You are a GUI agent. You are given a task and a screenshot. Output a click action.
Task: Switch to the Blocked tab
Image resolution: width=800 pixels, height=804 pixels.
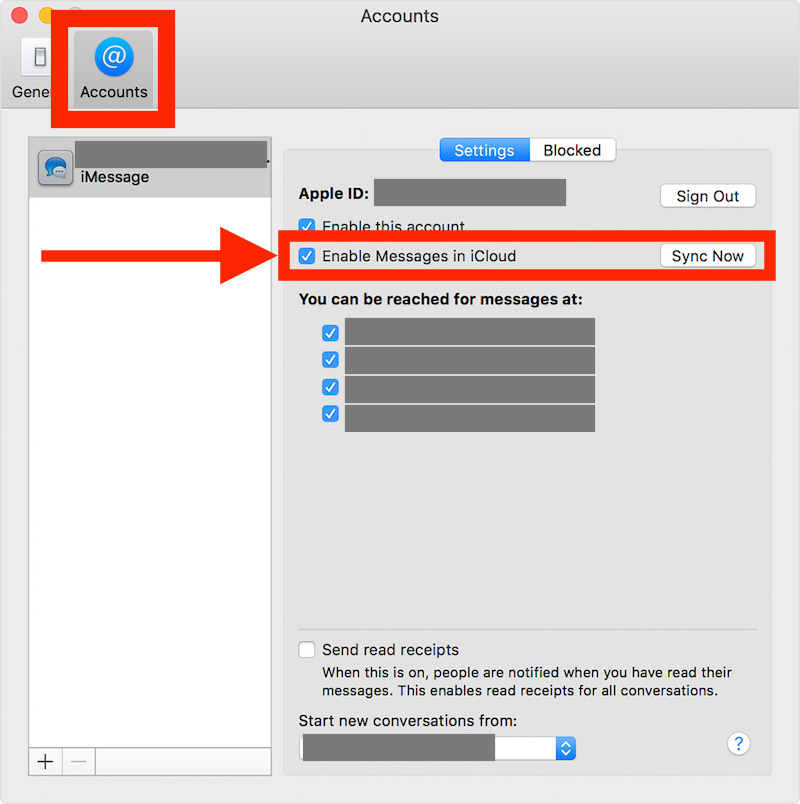[572, 150]
